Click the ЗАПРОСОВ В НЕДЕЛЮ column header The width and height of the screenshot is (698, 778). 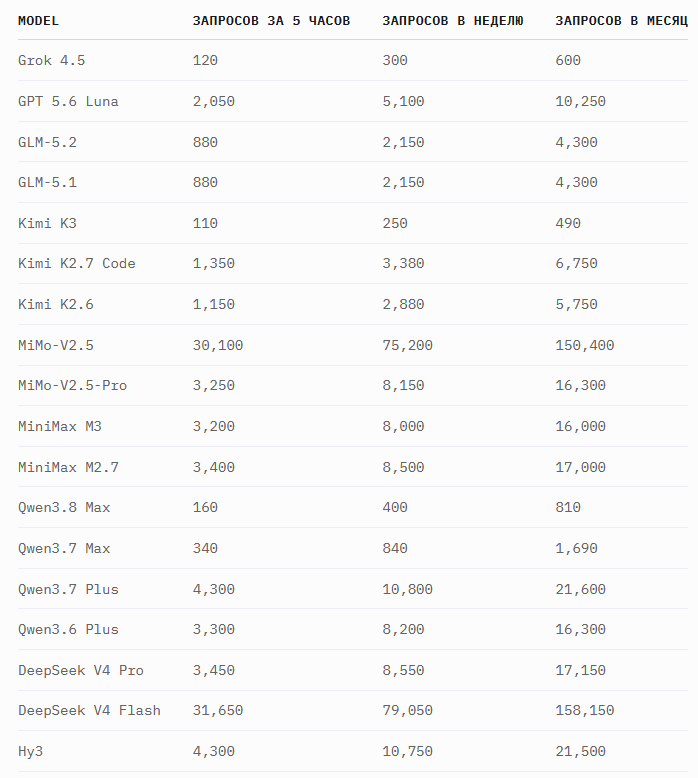452,21
